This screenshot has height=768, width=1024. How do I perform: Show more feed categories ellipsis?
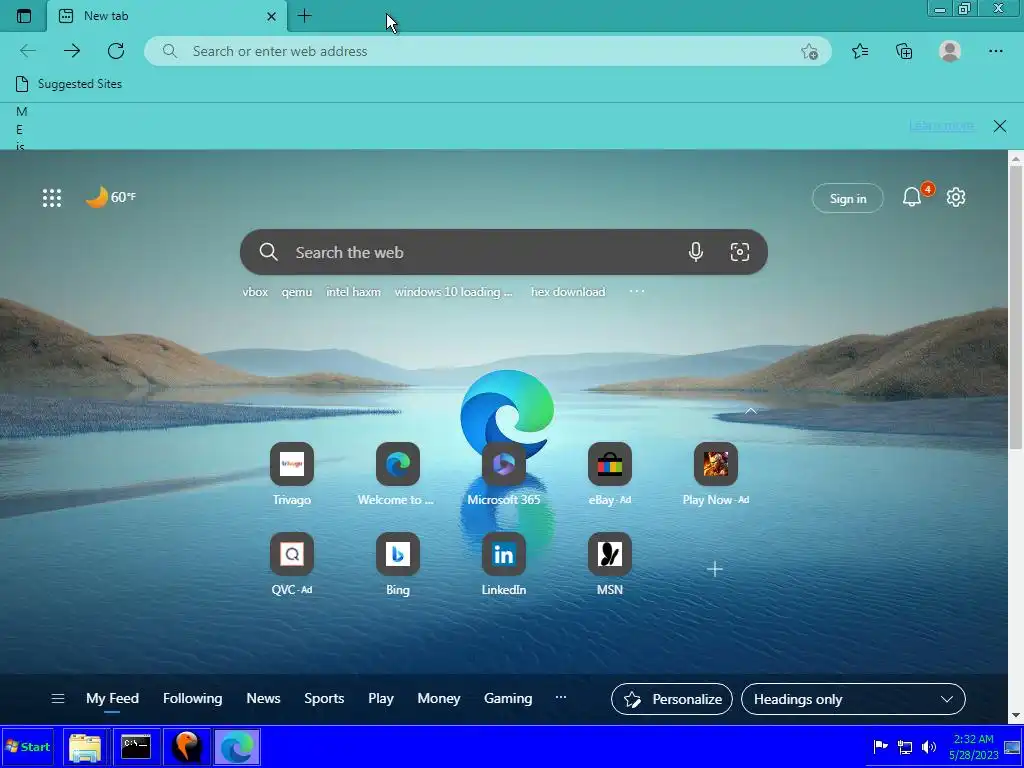tap(560, 697)
